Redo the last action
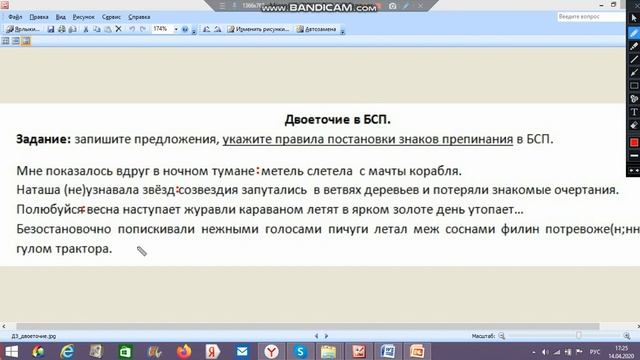Image resolution: width=640 pixels, height=360 pixels. (x=142, y=29)
